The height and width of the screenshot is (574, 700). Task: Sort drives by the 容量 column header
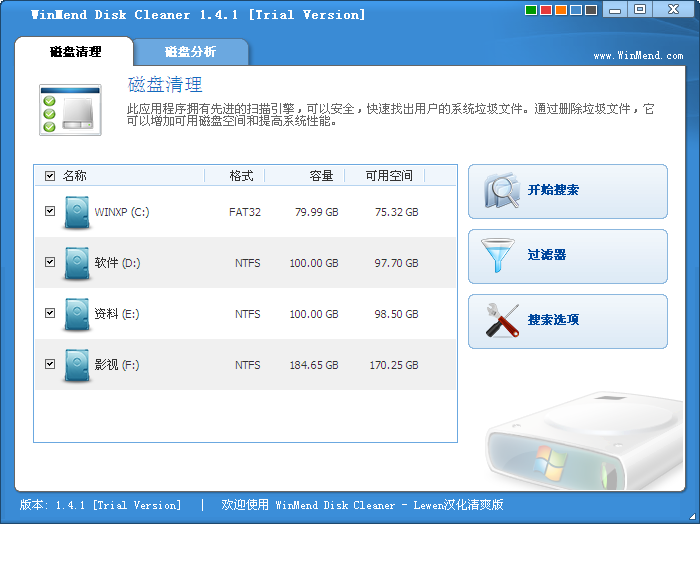tap(320, 176)
